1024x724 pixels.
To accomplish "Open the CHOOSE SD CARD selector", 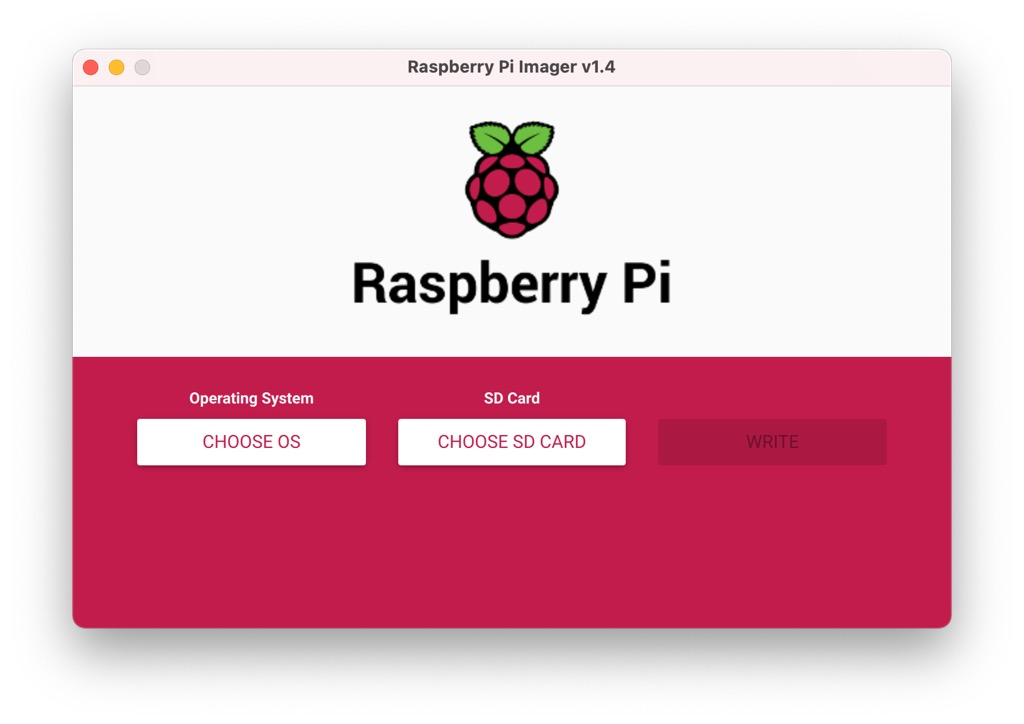I will pyautogui.click(x=511, y=442).
